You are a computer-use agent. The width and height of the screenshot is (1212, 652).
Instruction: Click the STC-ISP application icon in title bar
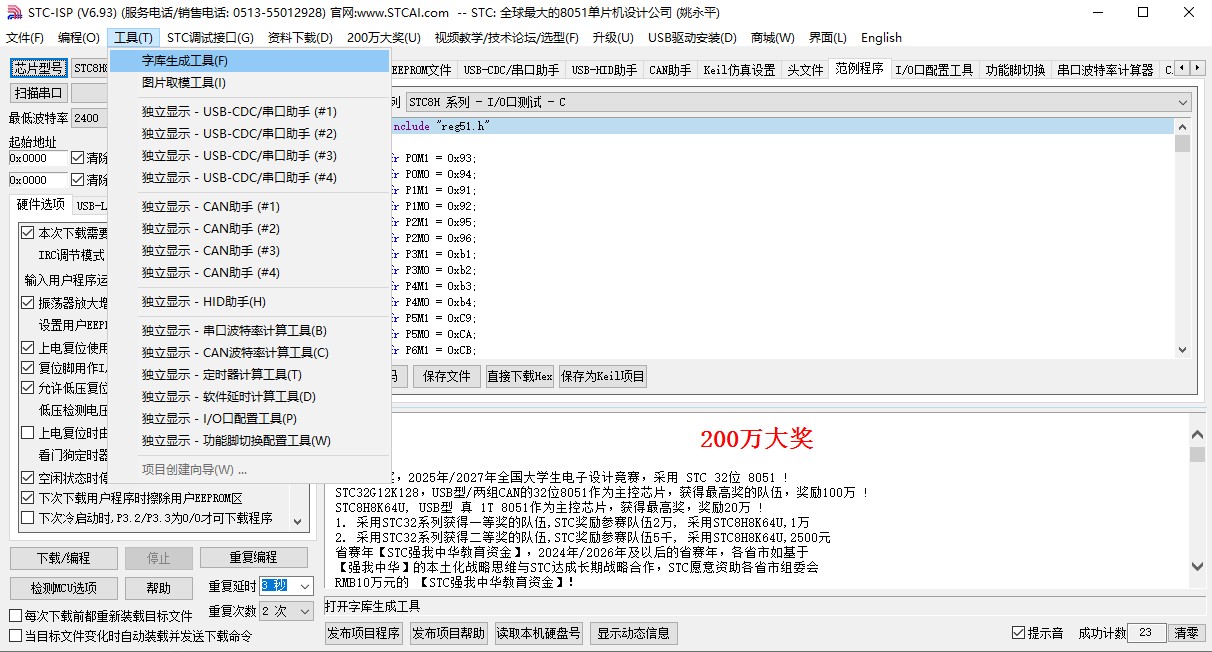pyautogui.click(x=13, y=13)
